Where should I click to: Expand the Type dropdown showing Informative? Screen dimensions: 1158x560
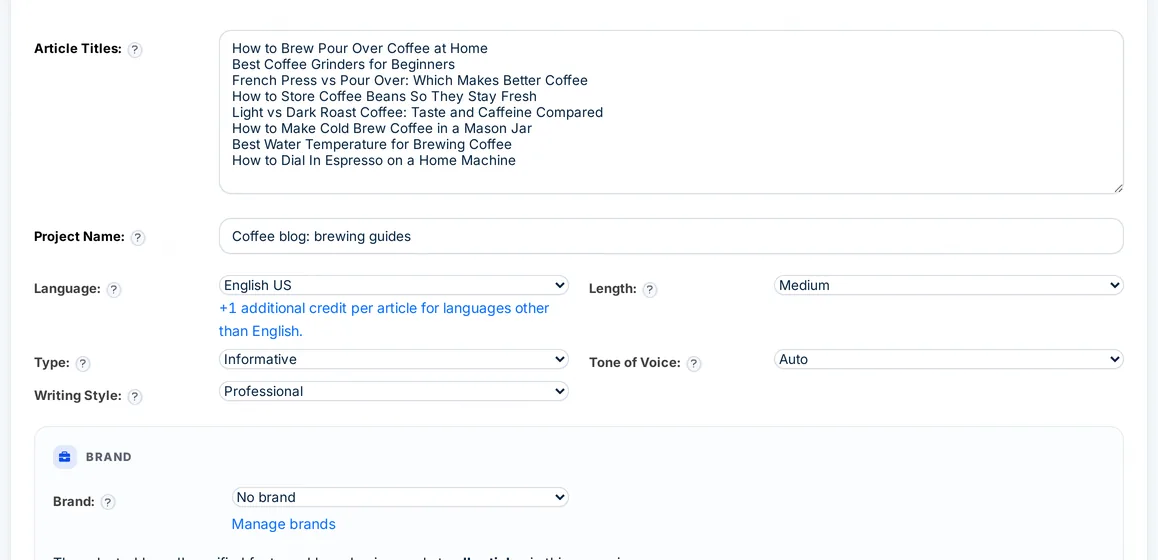pos(394,359)
